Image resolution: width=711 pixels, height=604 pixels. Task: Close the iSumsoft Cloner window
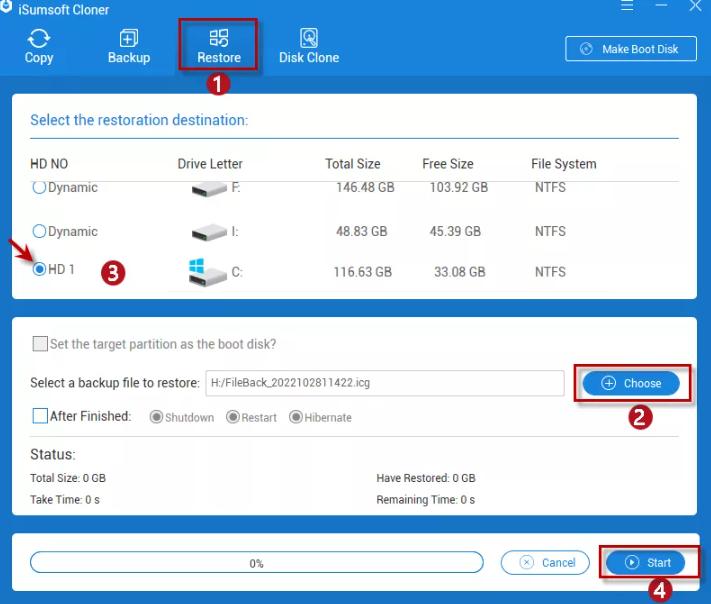coord(695,5)
